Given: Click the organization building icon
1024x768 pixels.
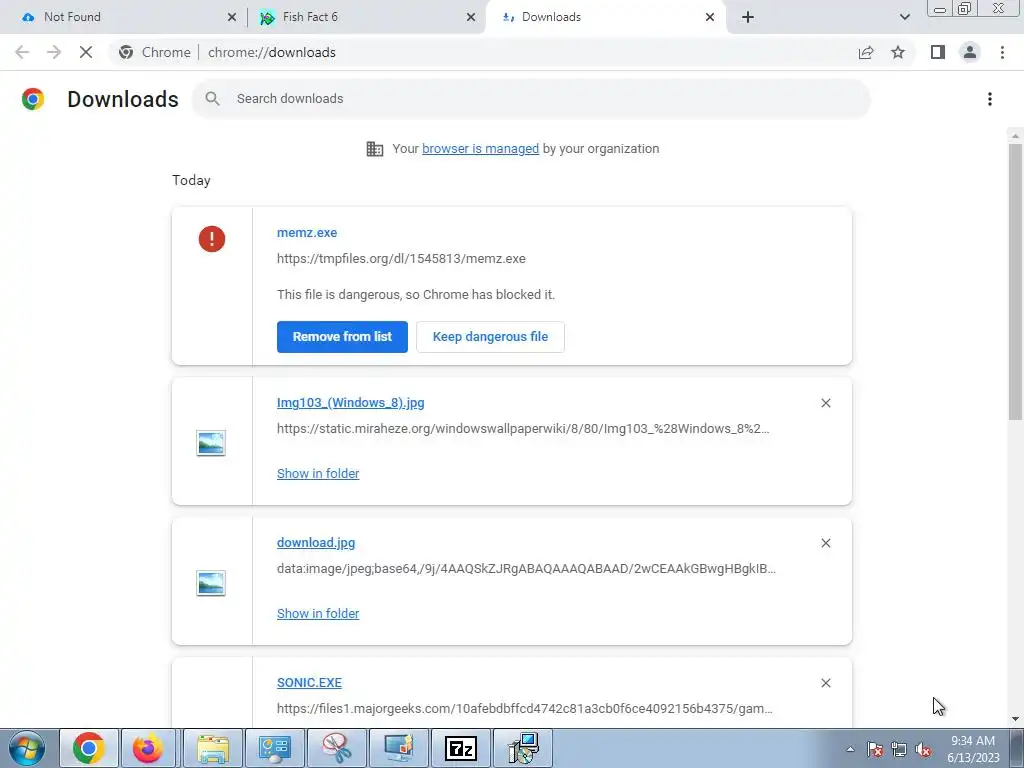Looking at the screenshot, I should tap(375, 149).
